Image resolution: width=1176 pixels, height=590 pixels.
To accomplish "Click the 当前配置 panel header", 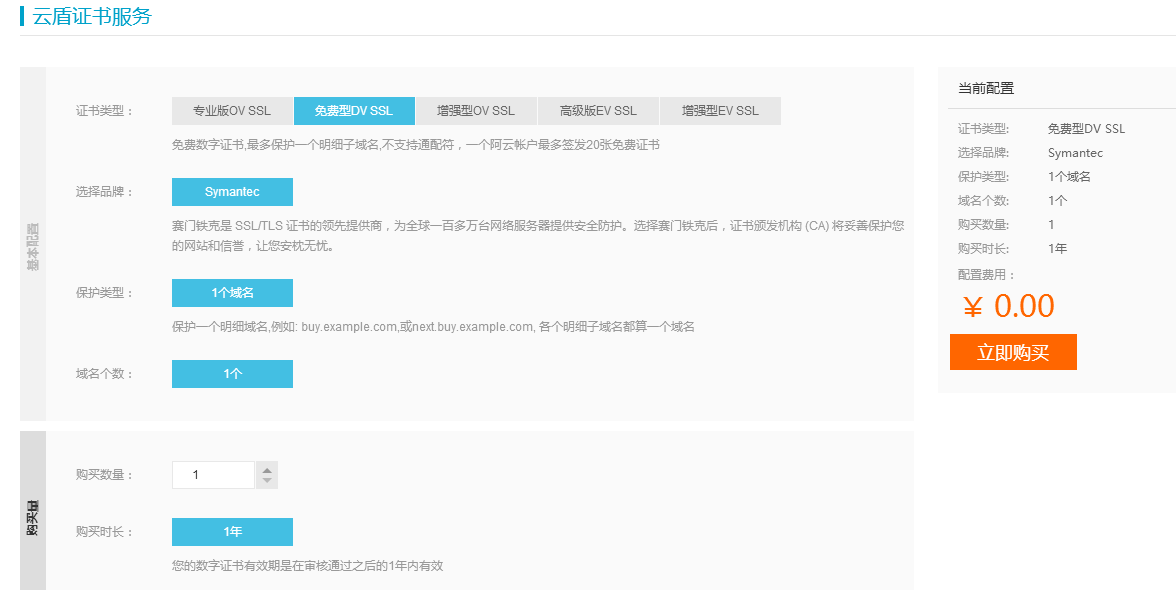I will [986, 88].
